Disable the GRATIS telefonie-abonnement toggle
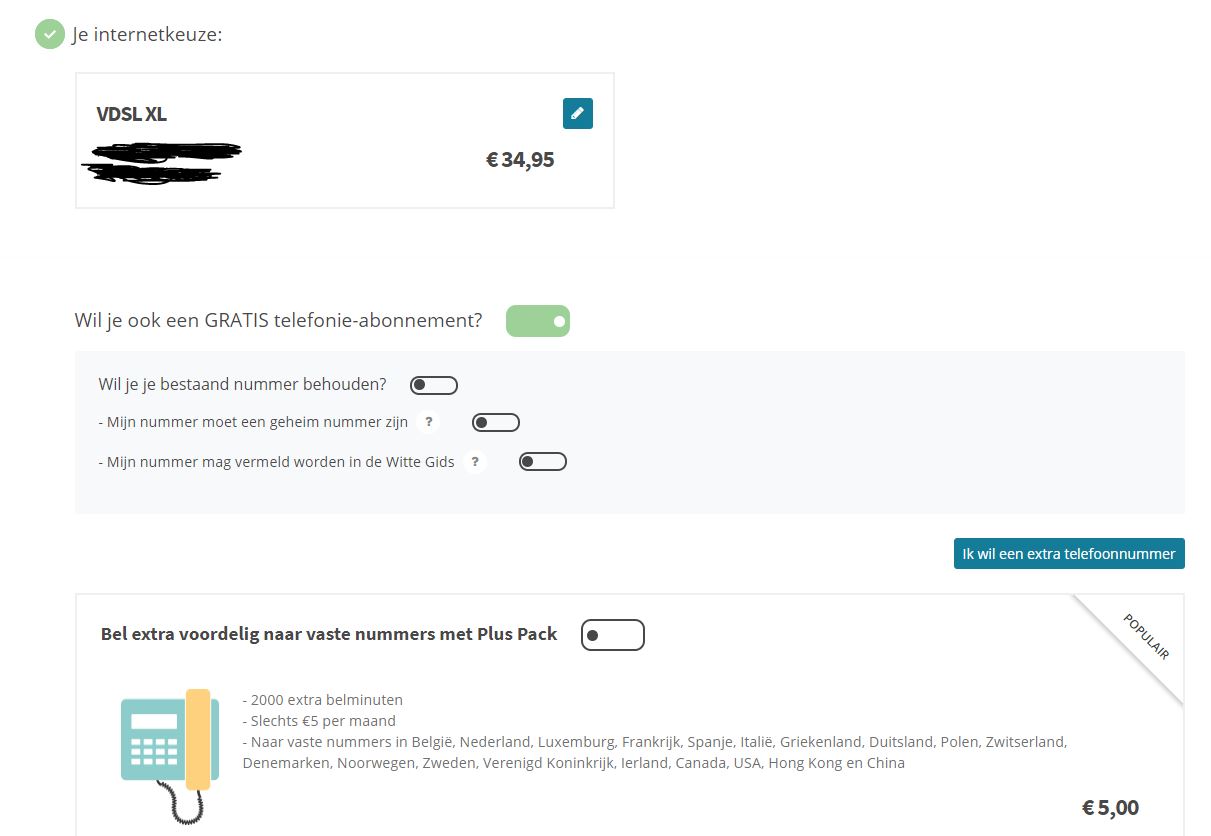The width and height of the screenshot is (1211, 836). [538, 321]
